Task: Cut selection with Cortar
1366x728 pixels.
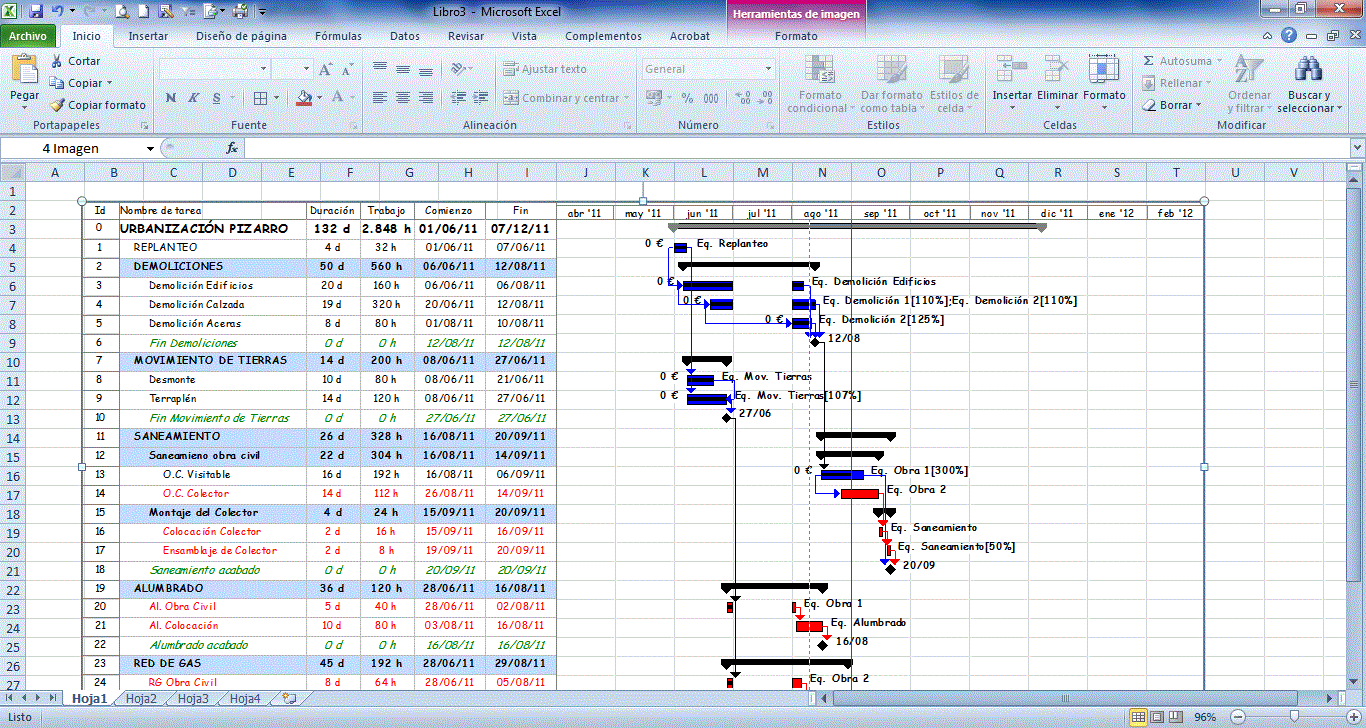Action: [x=75, y=61]
